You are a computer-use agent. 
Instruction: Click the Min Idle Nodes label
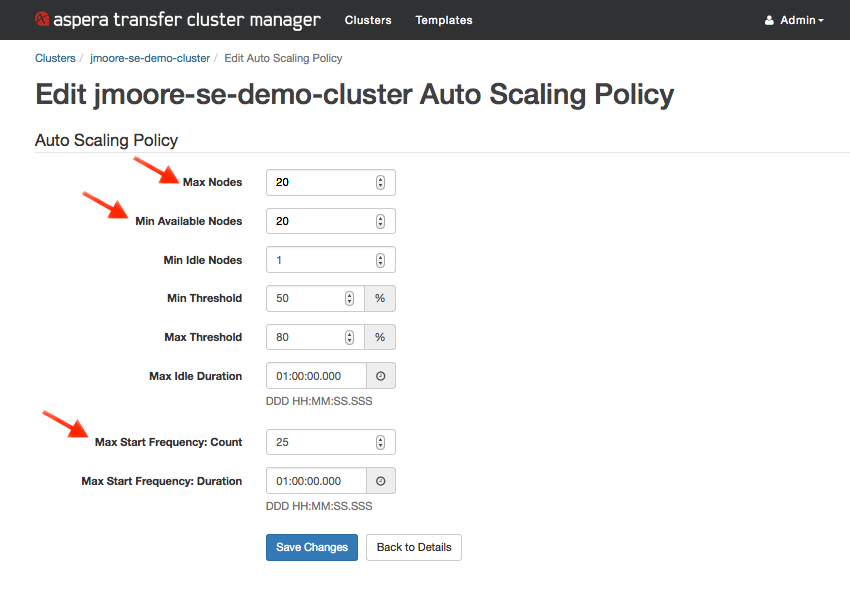tap(203, 260)
